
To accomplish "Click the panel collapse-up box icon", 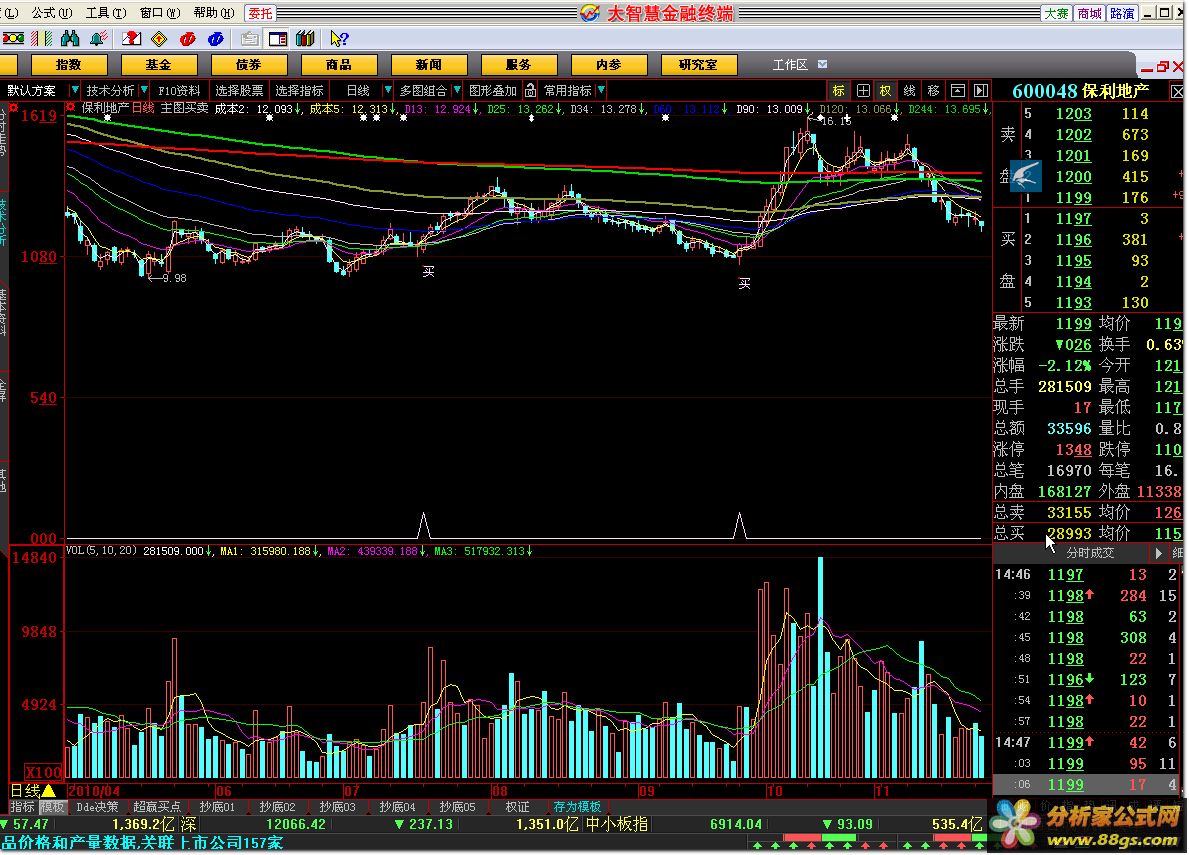I will pos(958,91).
